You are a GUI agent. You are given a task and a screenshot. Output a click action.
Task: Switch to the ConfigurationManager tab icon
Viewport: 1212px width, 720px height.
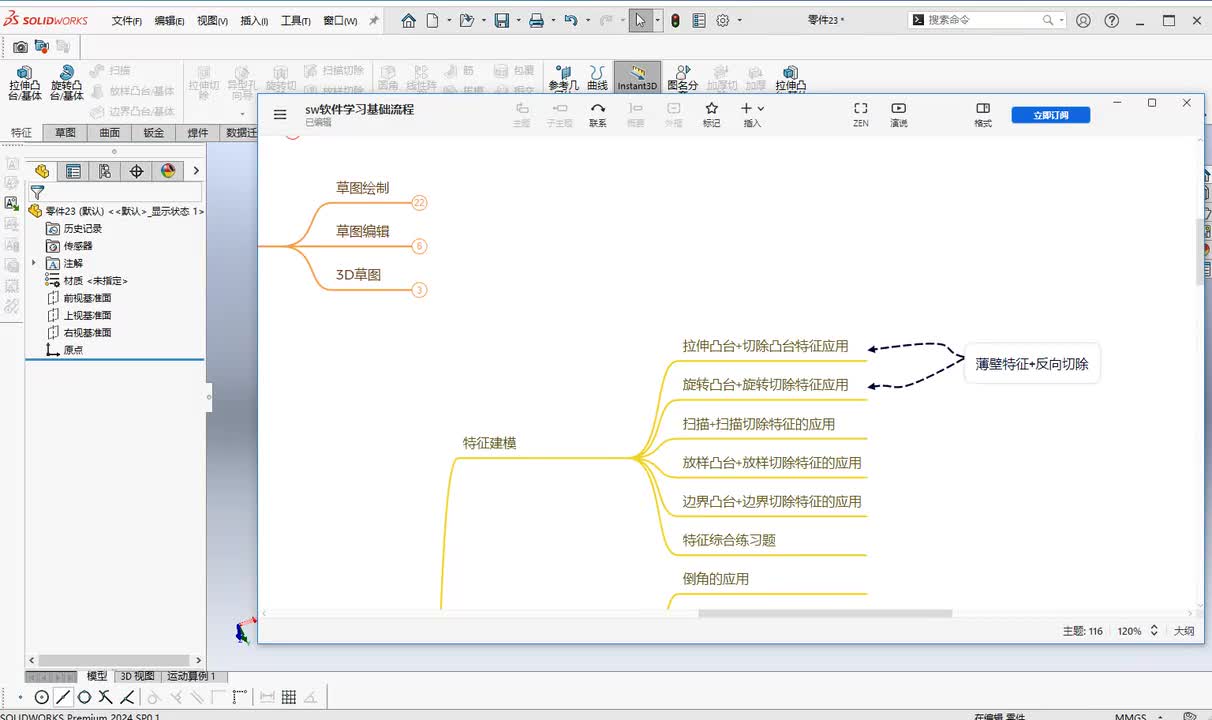coord(105,171)
